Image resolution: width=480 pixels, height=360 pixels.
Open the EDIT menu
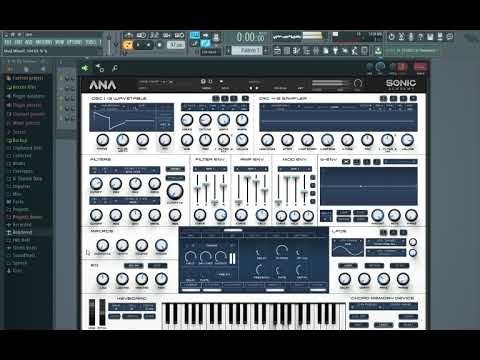(18, 42)
